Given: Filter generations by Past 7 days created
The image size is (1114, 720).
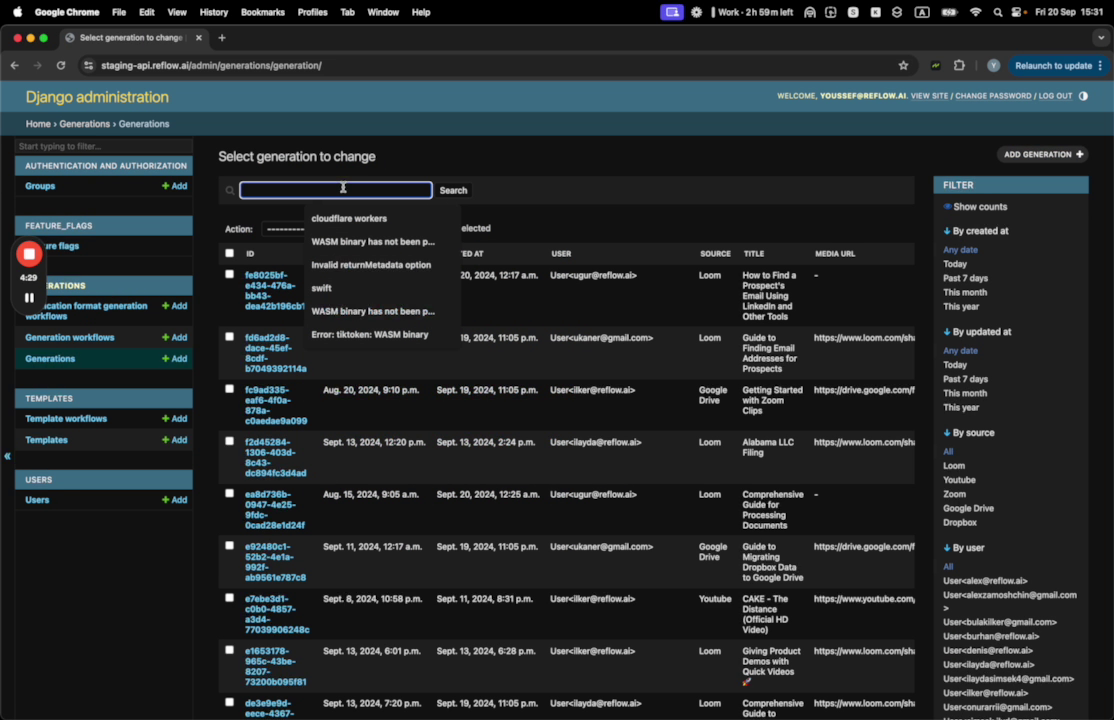Looking at the screenshot, I should 965,278.
